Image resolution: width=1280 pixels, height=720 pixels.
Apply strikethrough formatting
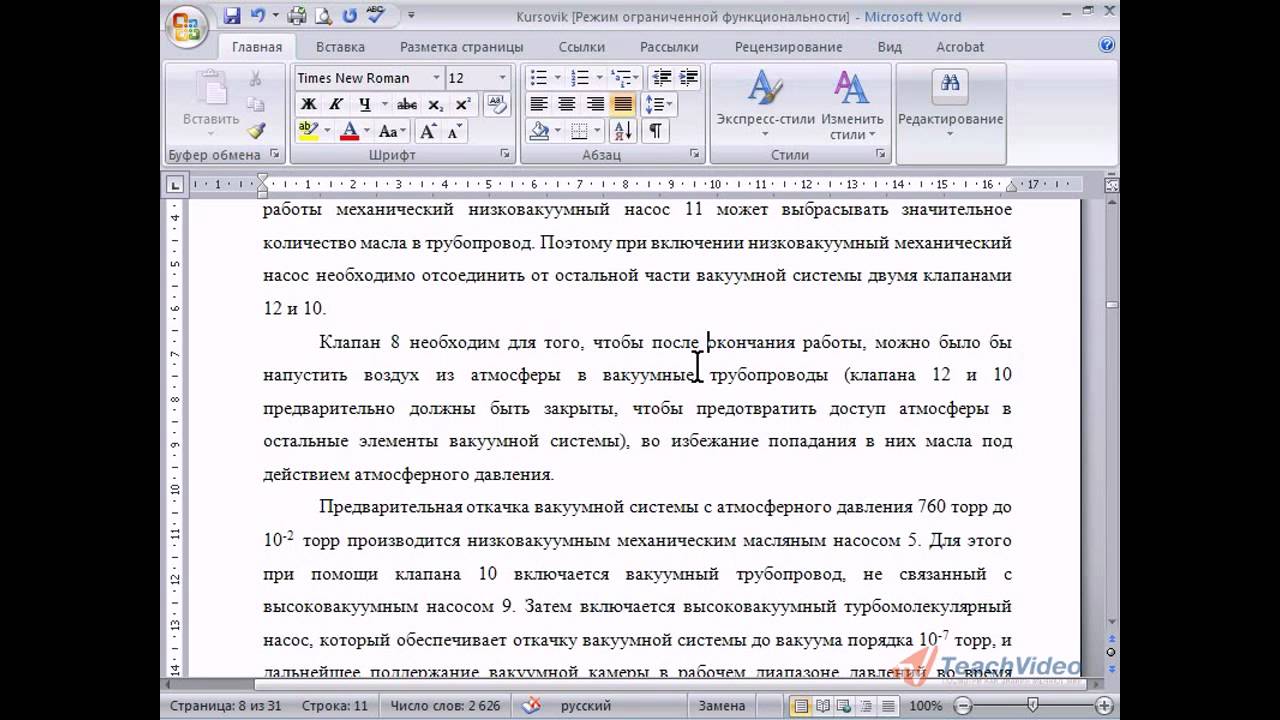click(407, 104)
